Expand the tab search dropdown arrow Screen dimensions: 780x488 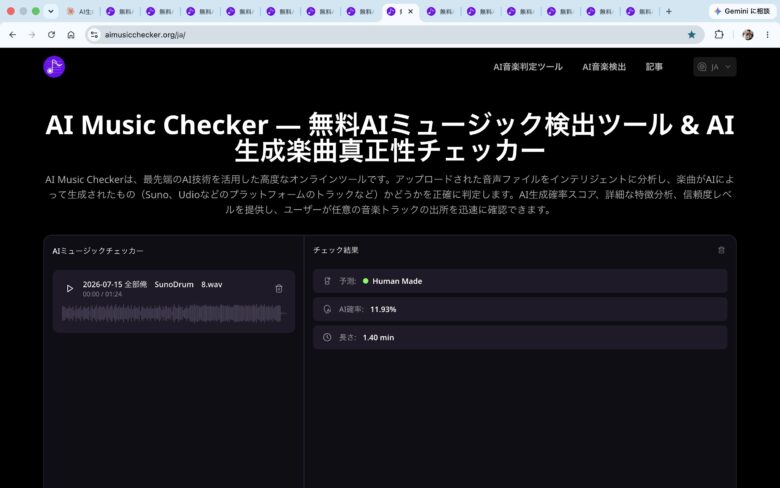point(50,11)
